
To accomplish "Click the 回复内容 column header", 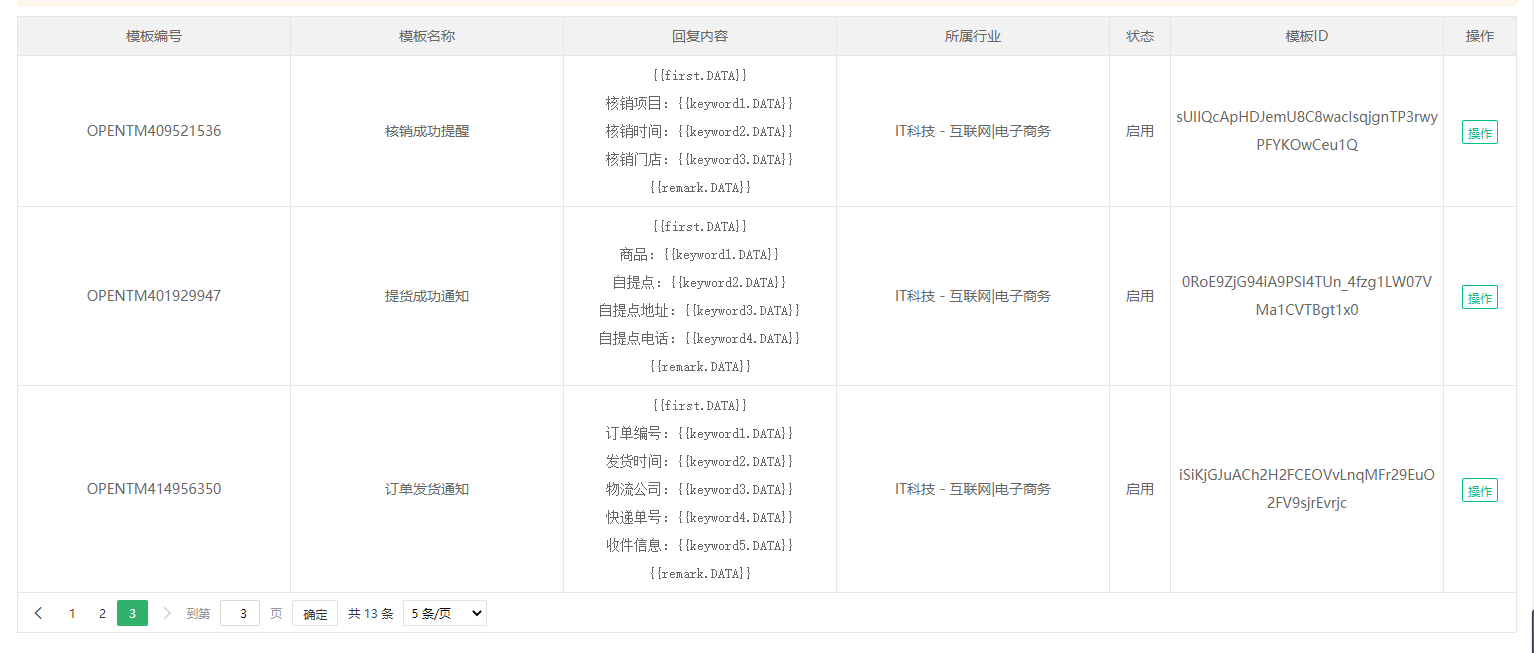I will [x=700, y=36].
